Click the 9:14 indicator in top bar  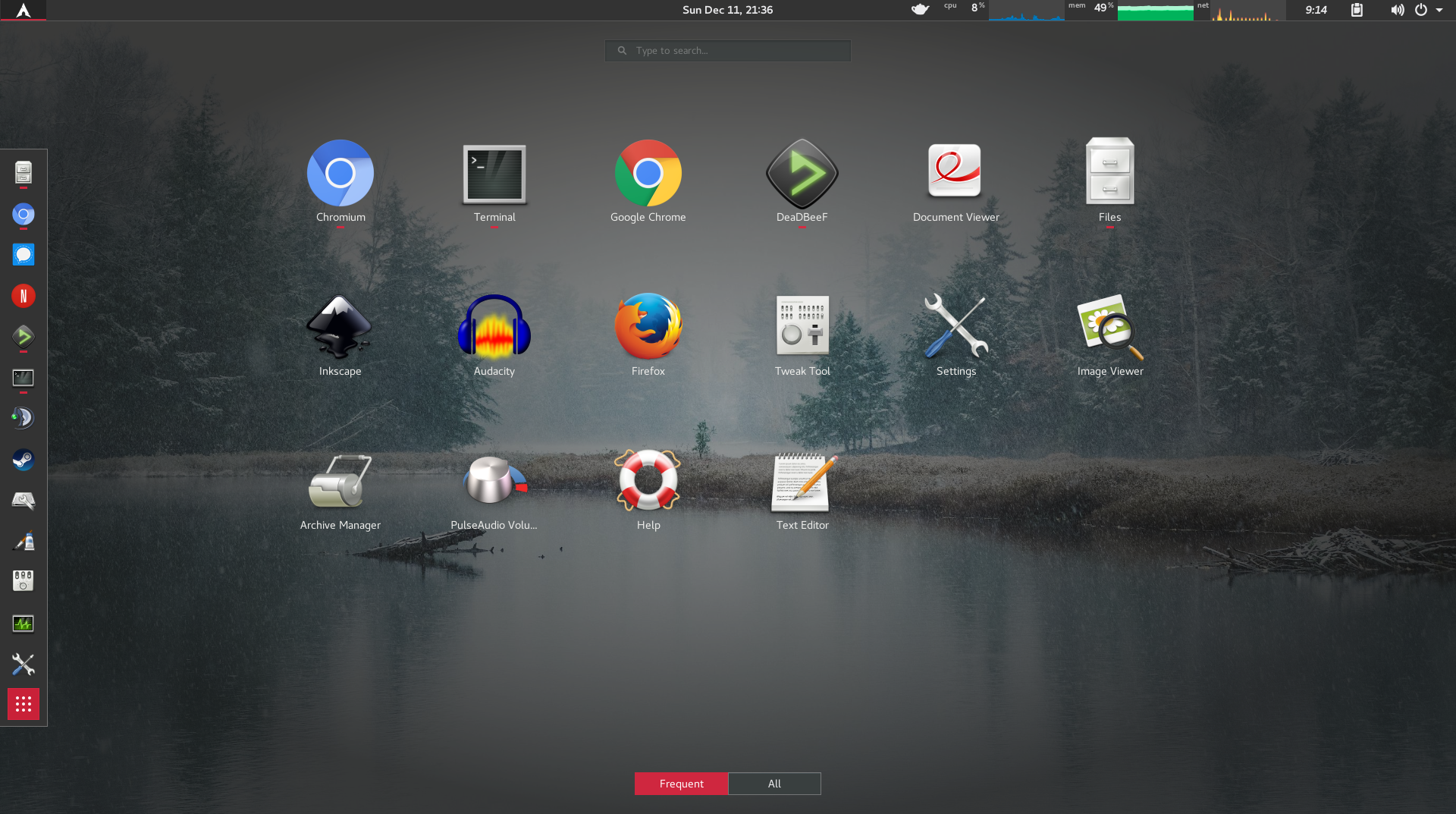coord(1316,10)
